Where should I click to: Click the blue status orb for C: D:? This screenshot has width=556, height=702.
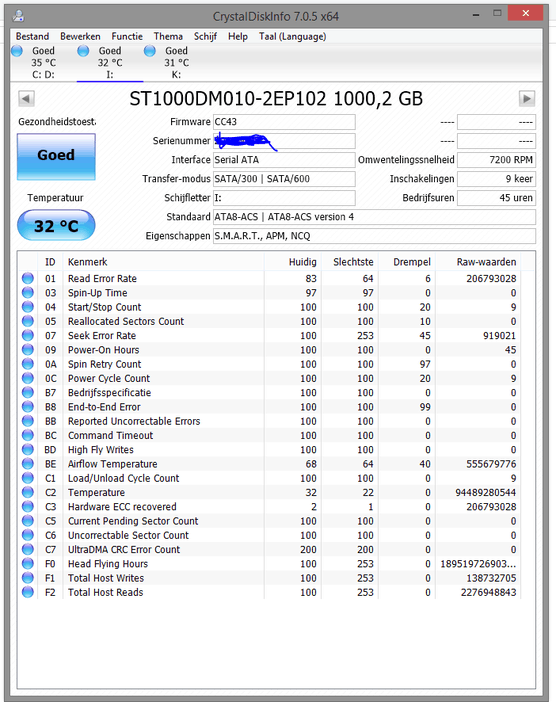click(17, 51)
